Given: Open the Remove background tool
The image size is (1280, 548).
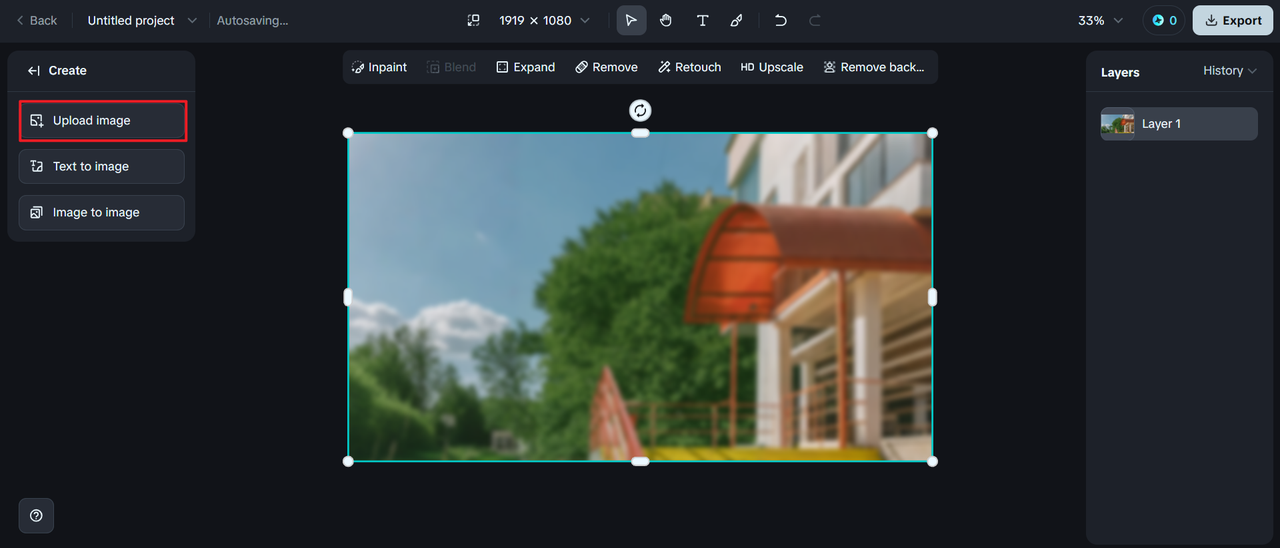Looking at the screenshot, I should click(x=873, y=67).
